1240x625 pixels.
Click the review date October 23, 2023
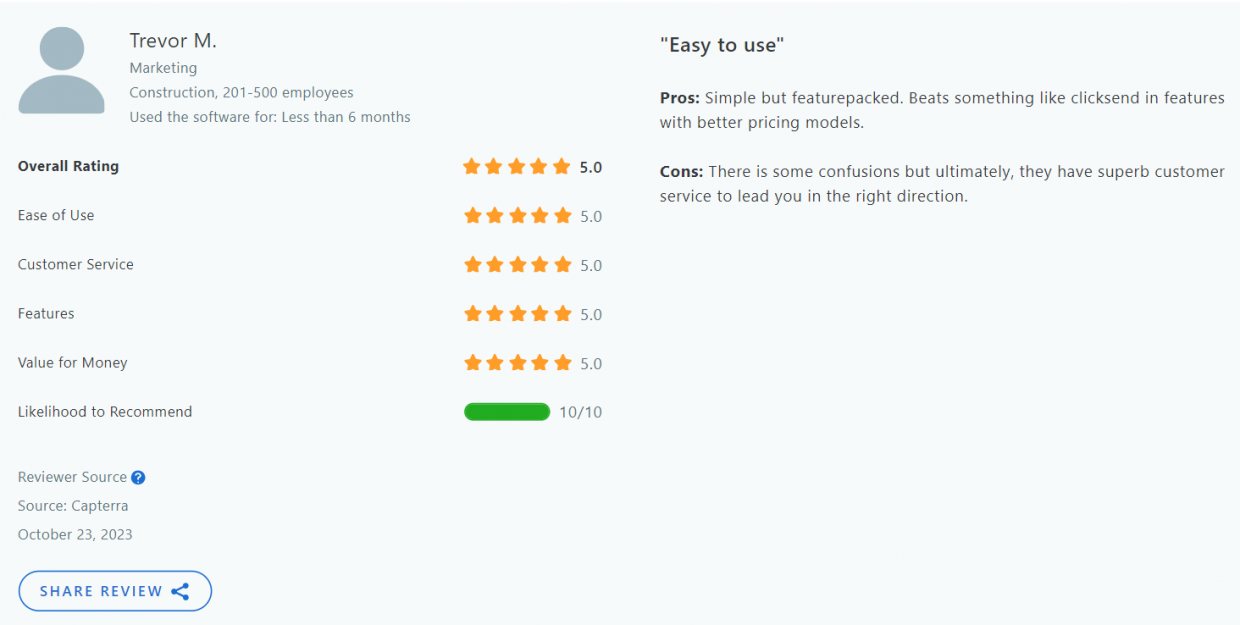click(74, 534)
